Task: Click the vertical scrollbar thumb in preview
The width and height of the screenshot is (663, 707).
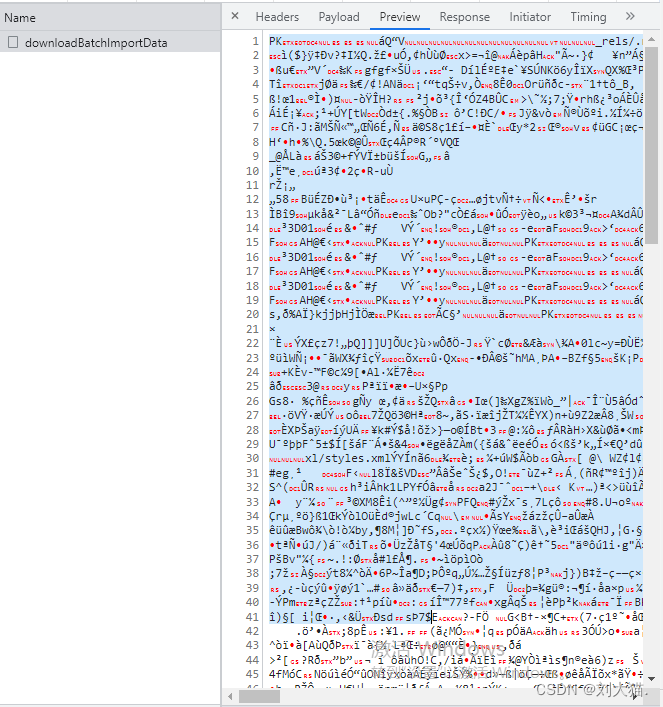Action: tap(651, 145)
